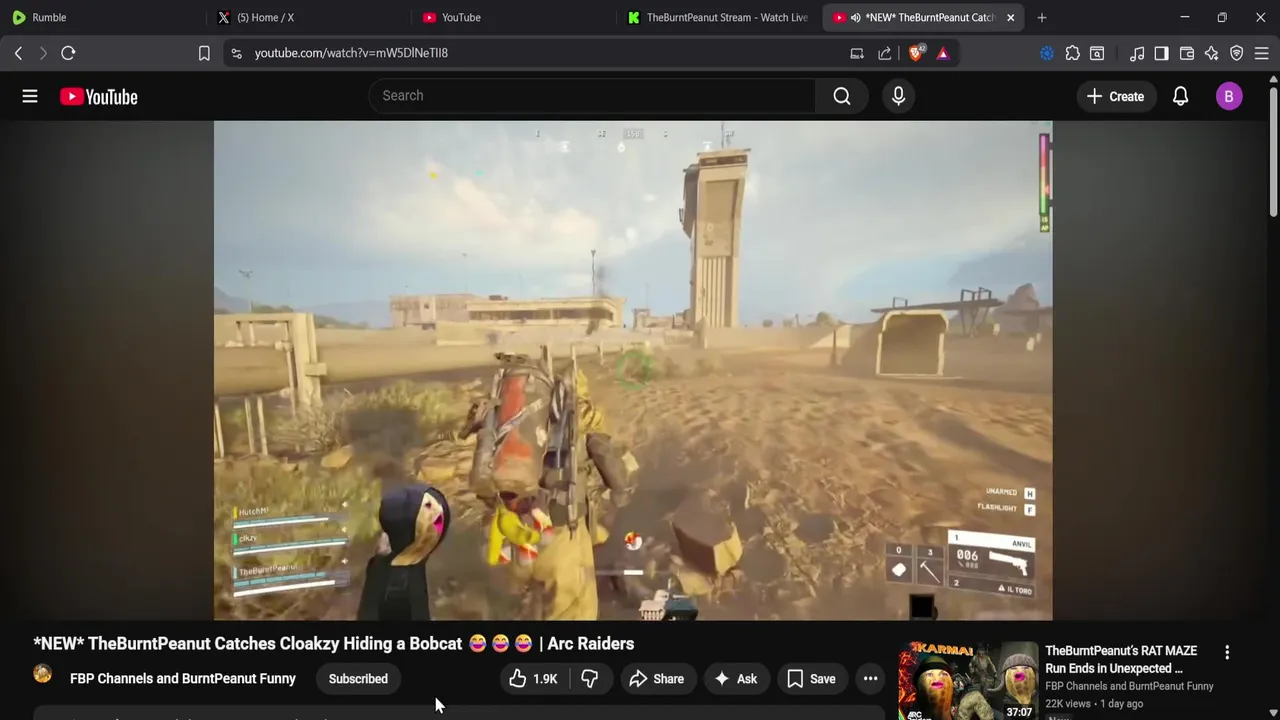Image resolution: width=1280 pixels, height=720 pixels.
Task: Ask AI about this video
Action: pyautogui.click(x=735, y=679)
